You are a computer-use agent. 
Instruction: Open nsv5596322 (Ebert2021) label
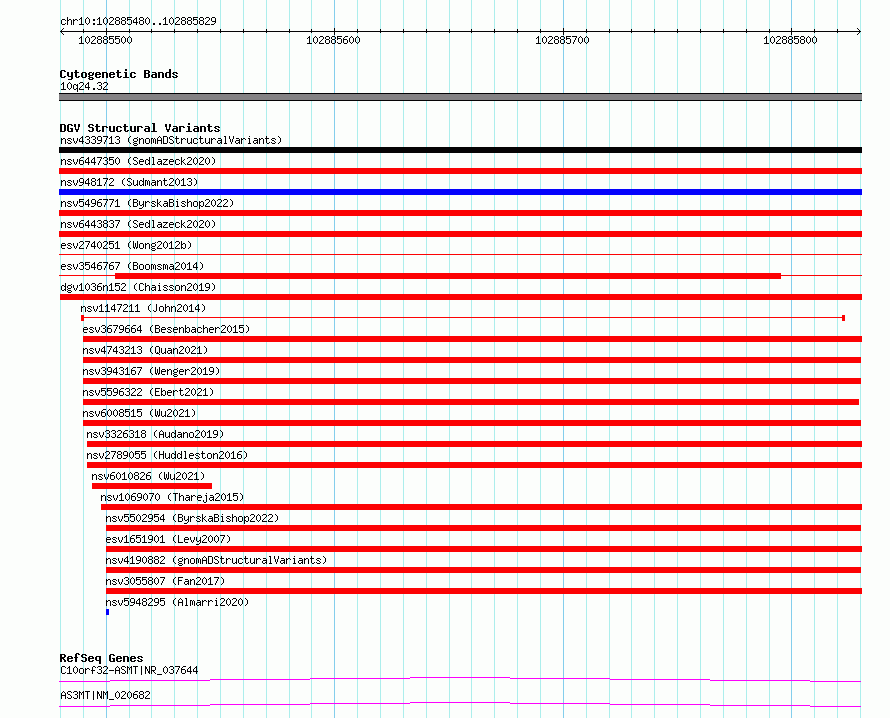(x=148, y=392)
